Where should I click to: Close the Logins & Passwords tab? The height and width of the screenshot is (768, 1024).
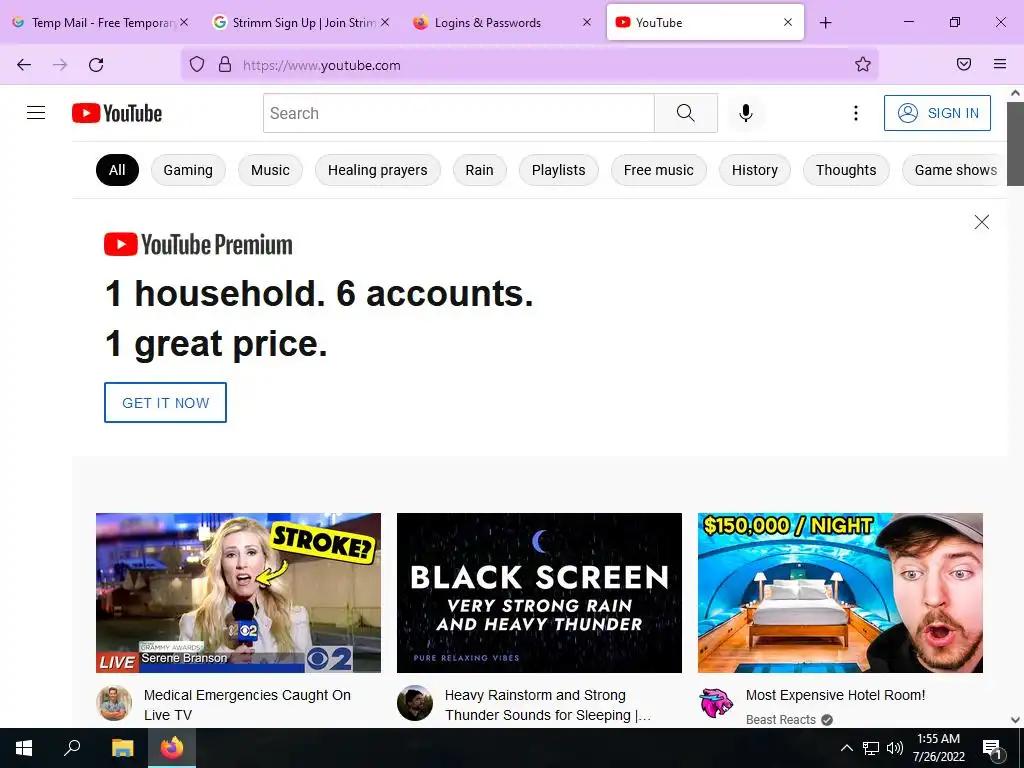coord(586,22)
